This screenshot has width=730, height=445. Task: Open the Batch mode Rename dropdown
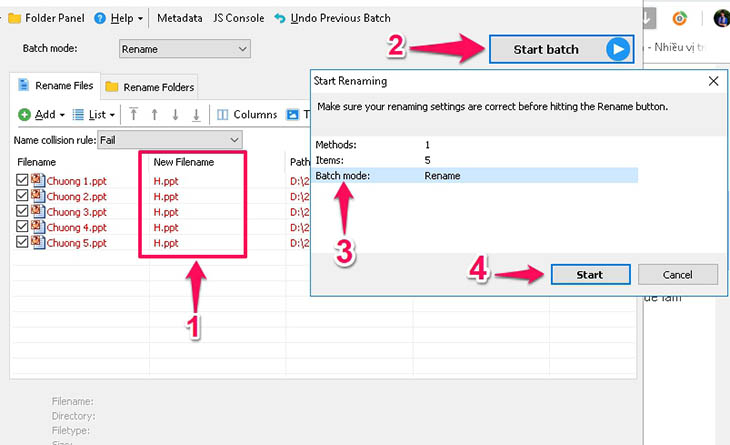click(x=185, y=49)
